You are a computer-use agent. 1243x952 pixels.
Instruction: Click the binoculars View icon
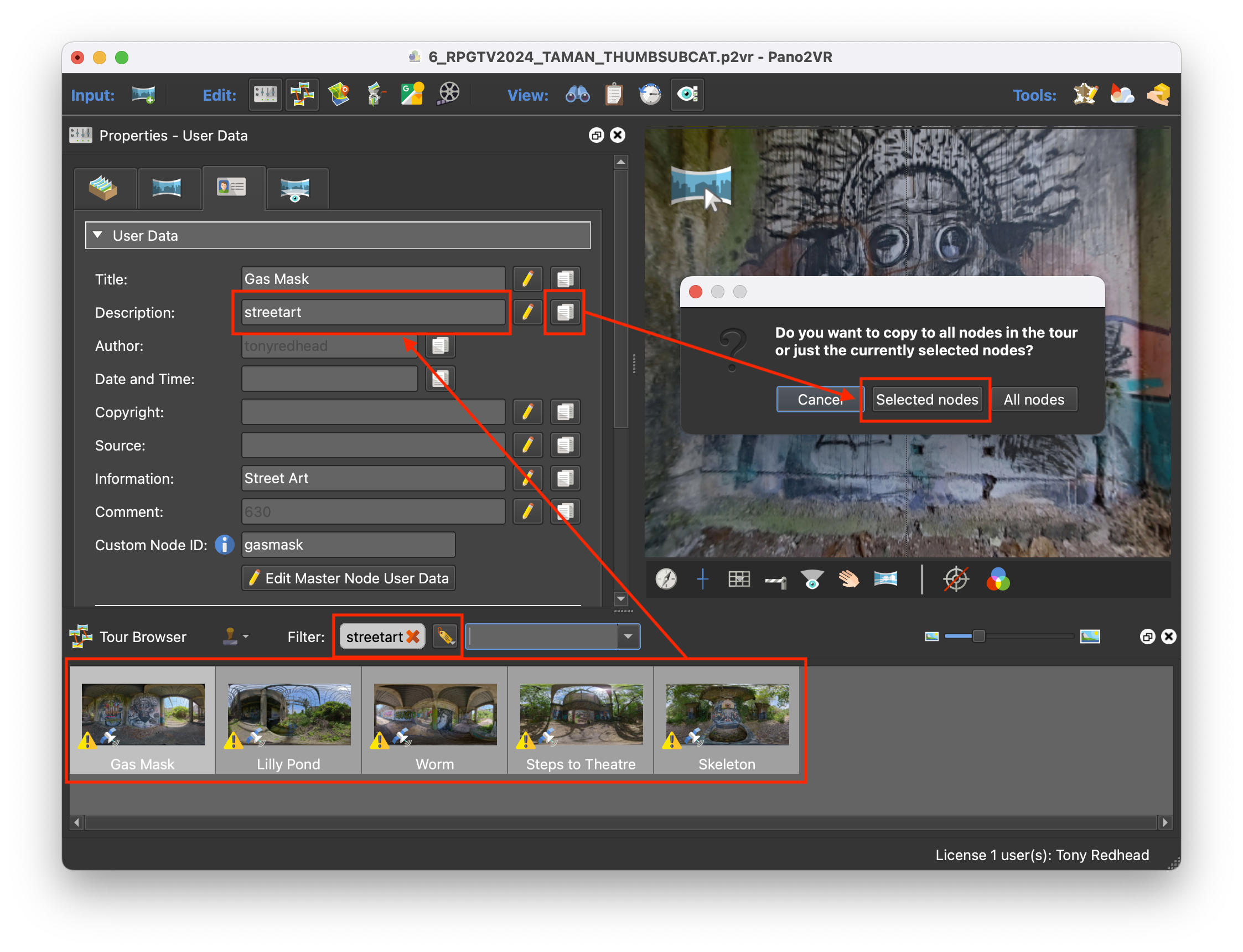point(577,95)
